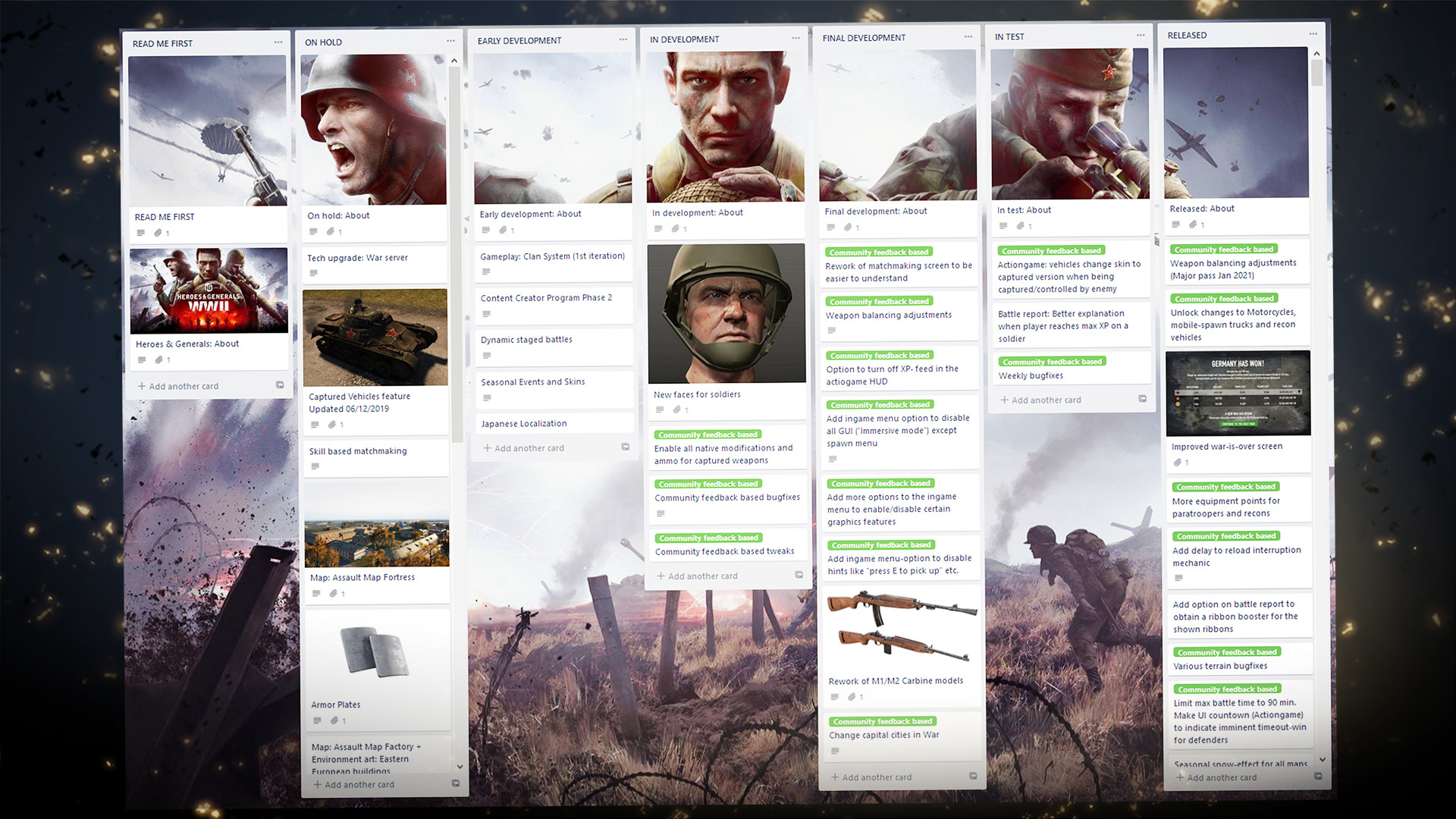Open the IN TEST list options menu
Image resolution: width=1456 pixels, height=819 pixels.
point(1141,36)
